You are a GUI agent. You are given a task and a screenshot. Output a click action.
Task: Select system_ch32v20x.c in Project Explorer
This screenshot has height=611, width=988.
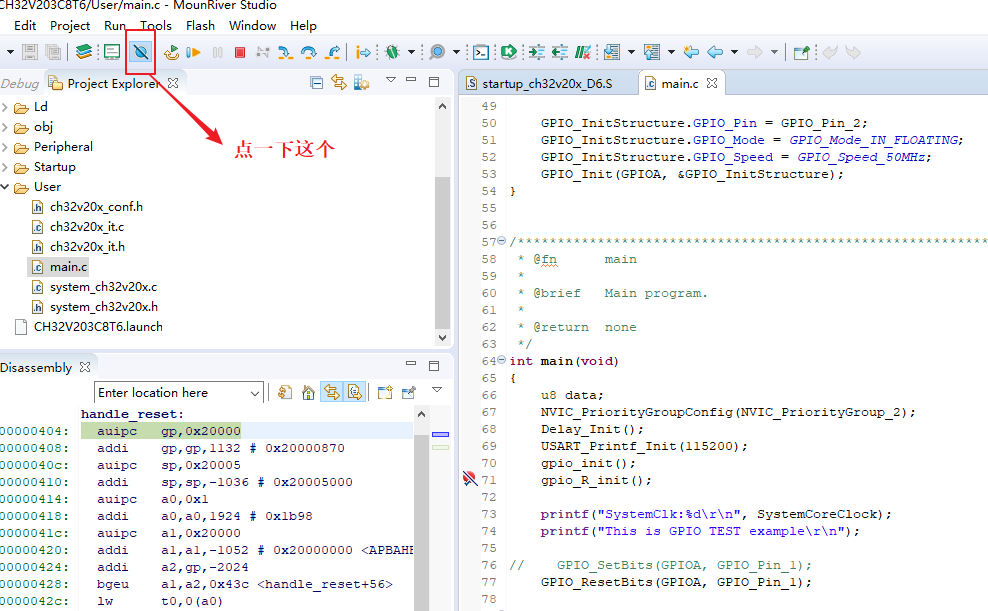pos(103,287)
